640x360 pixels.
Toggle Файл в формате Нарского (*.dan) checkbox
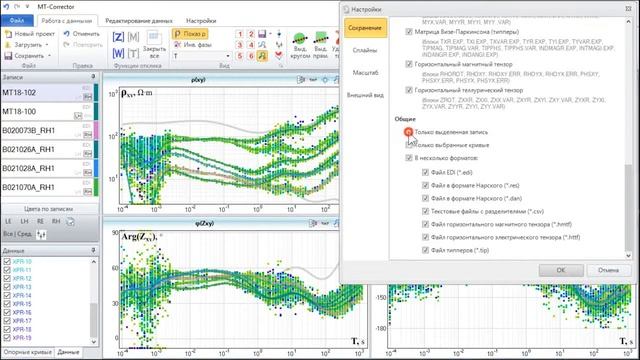point(425,198)
